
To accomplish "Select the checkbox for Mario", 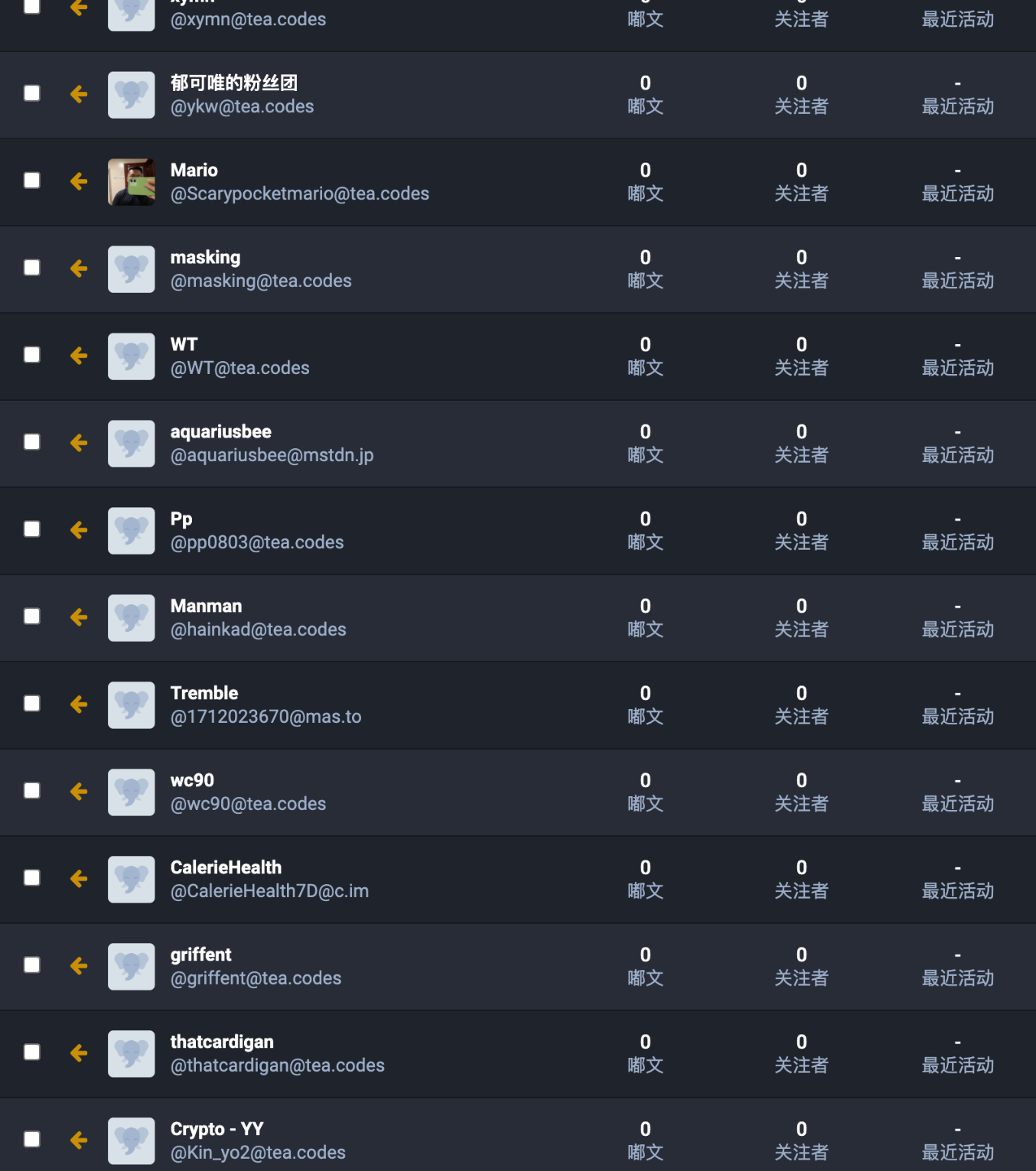I will (x=32, y=181).
